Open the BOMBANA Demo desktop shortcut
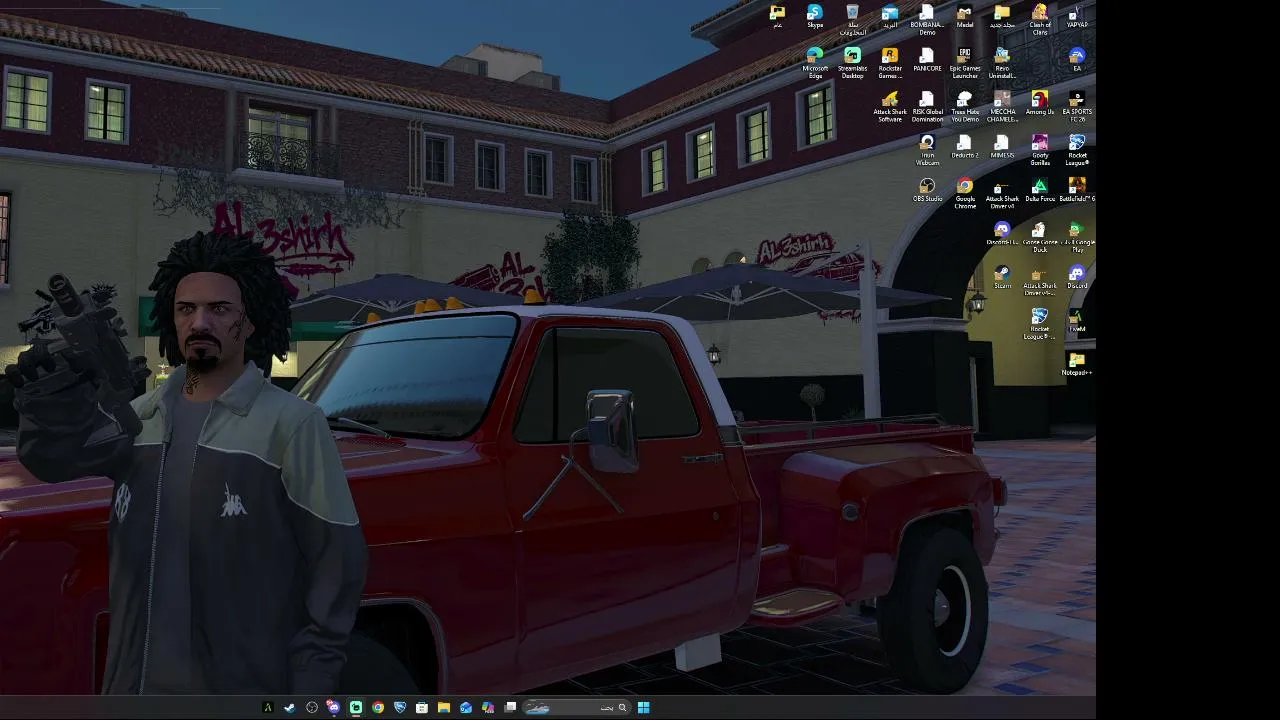This screenshot has width=1280, height=720. click(927, 20)
